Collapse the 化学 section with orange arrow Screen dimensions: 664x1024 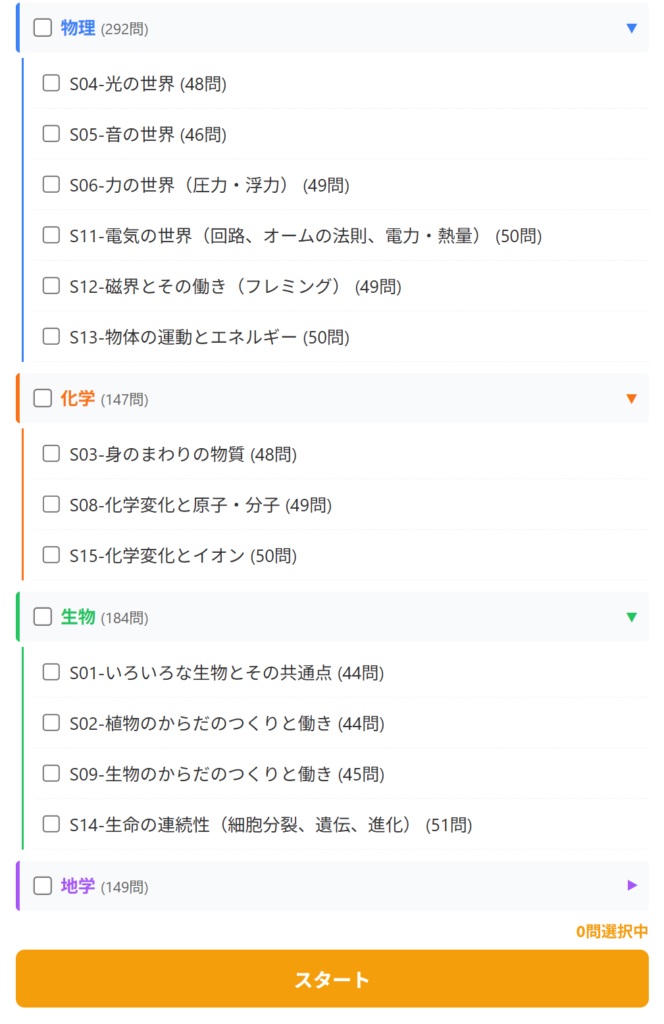click(631, 398)
